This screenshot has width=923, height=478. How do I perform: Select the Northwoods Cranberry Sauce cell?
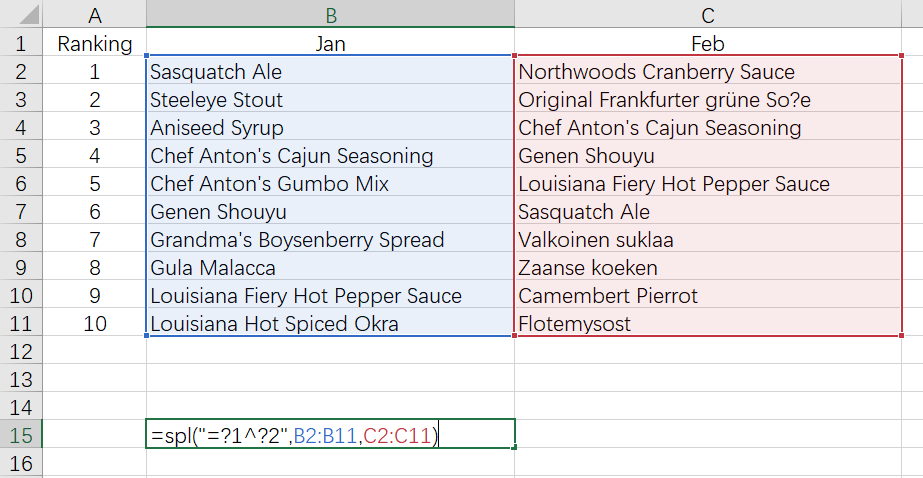click(708, 72)
